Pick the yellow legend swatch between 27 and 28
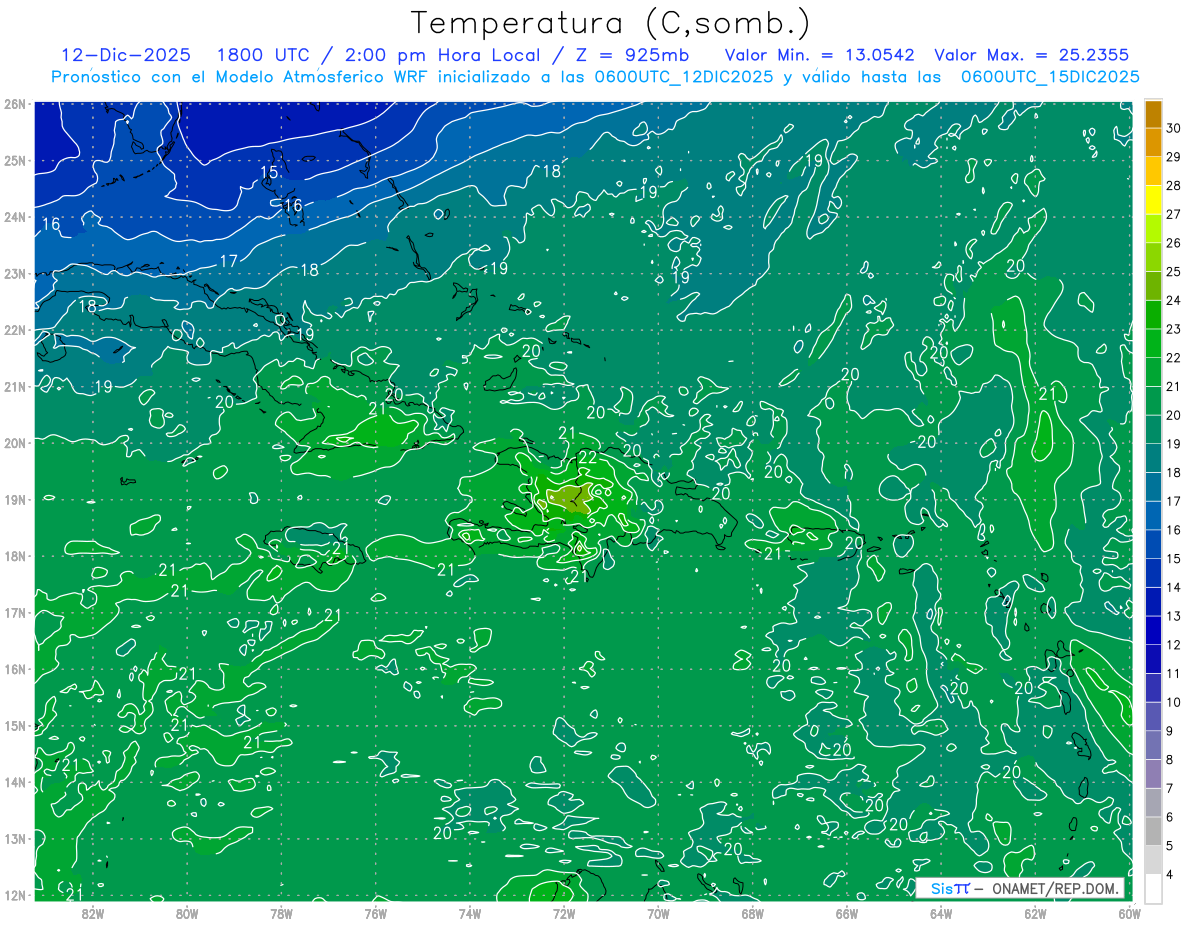This screenshot has height=927, width=1200. pos(1153,200)
